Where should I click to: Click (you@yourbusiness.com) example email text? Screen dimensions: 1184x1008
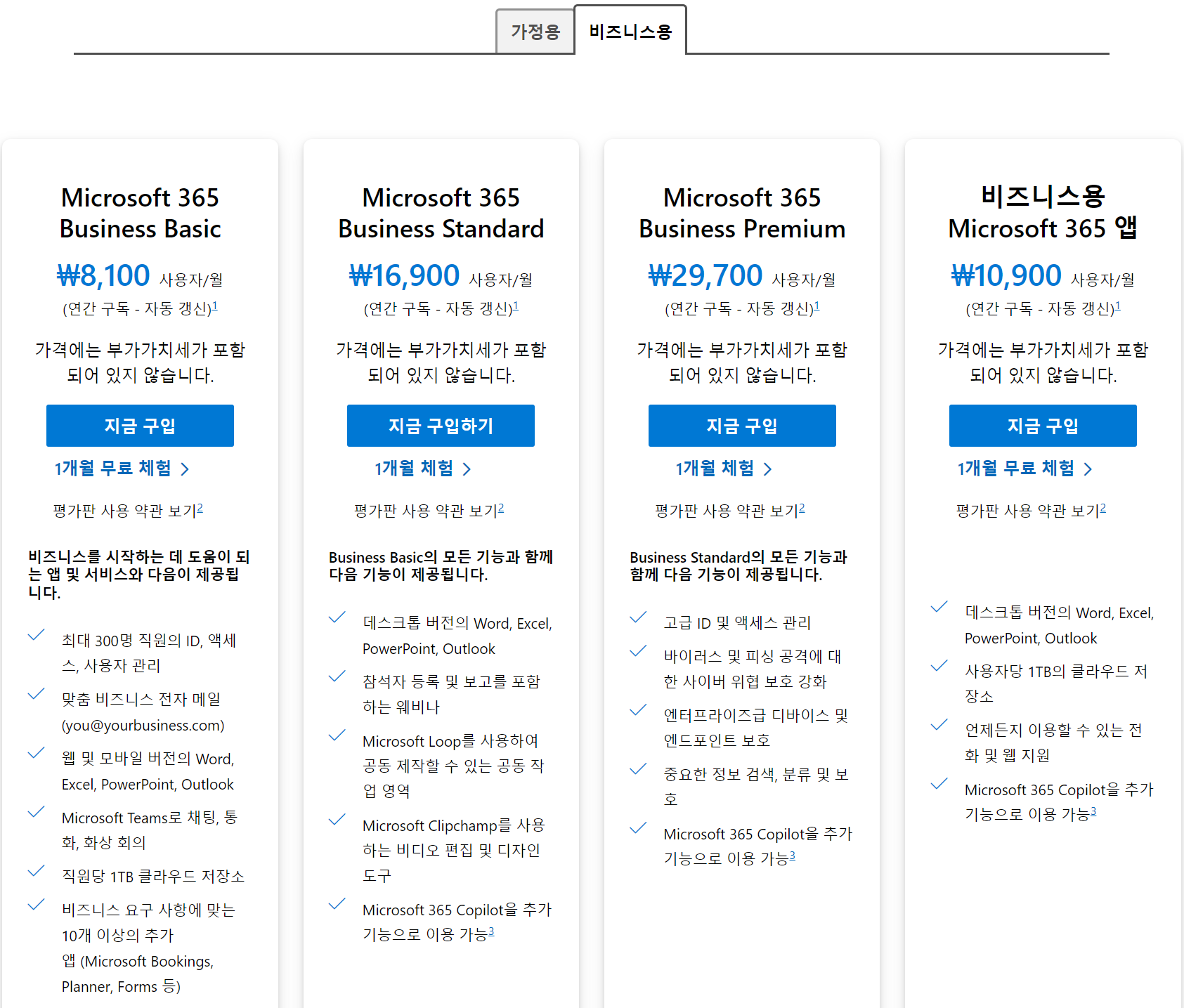coord(143,725)
